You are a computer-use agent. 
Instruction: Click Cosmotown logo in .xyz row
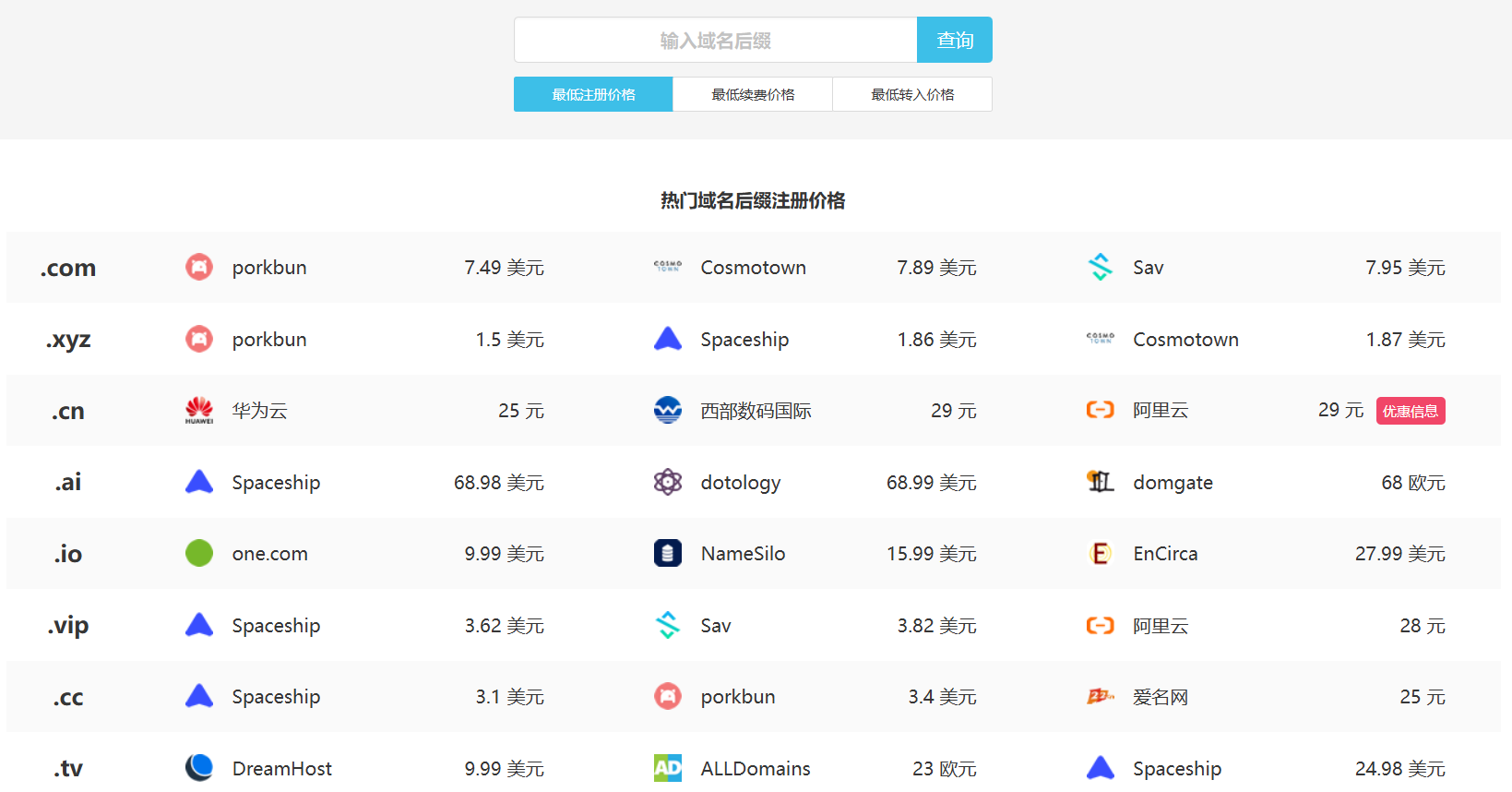click(1101, 339)
